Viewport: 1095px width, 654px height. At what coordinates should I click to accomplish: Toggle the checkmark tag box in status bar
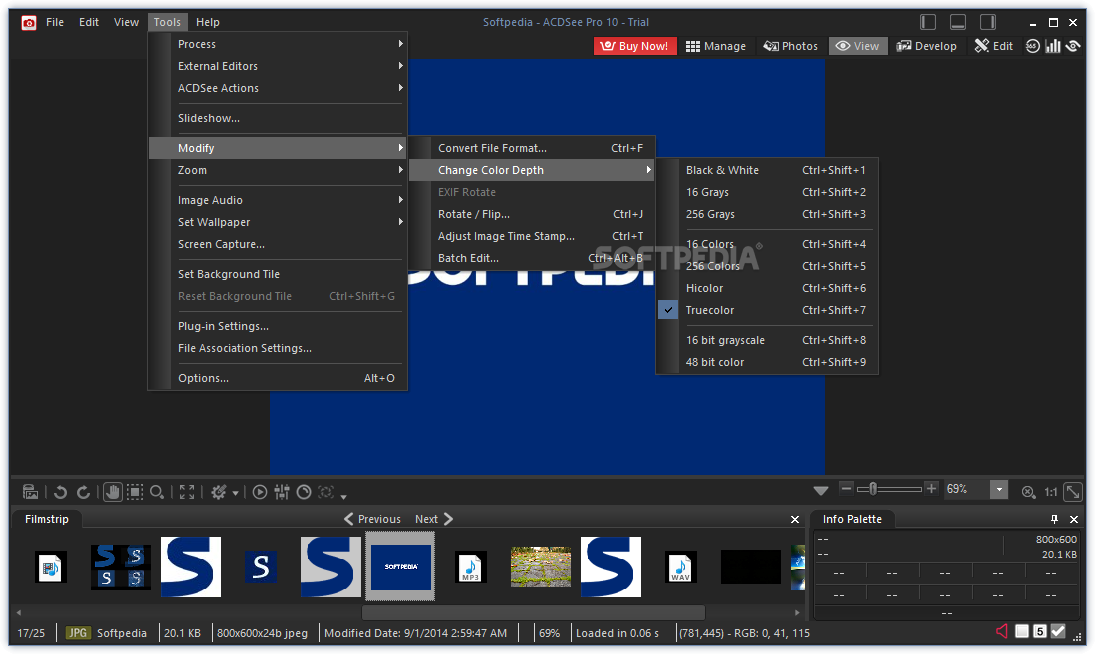pyautogui.click(x=1058, y=632)
